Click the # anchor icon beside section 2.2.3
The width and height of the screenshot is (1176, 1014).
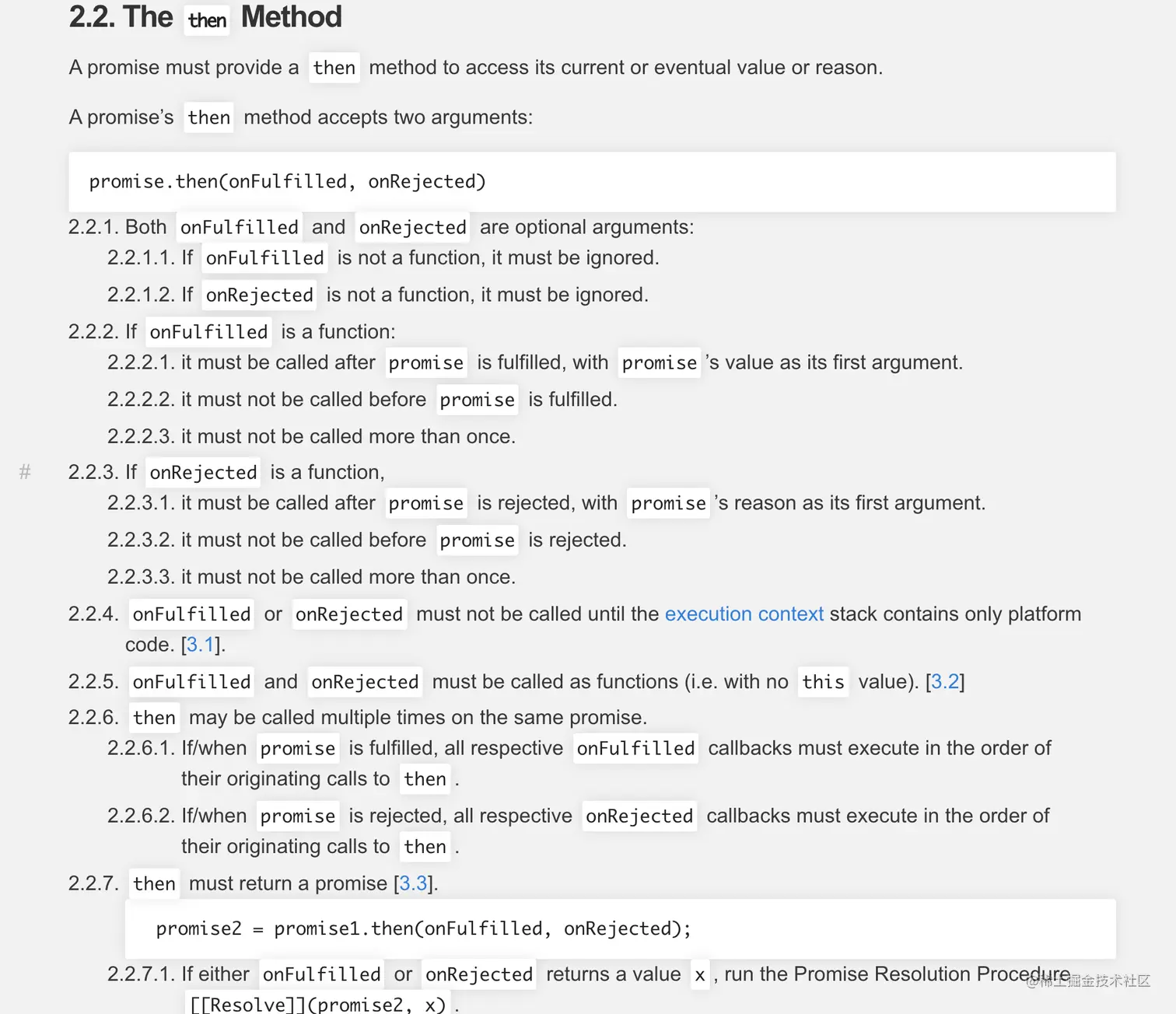25,472
